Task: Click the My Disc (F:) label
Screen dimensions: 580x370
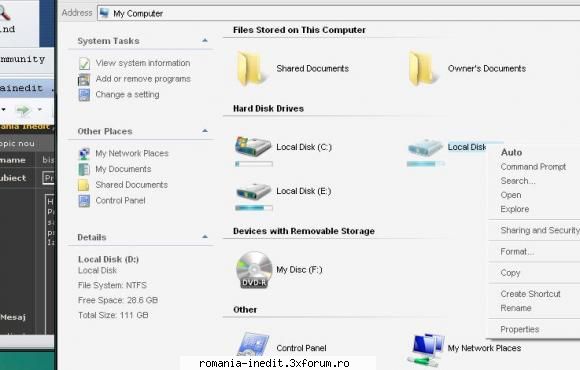Action: (299, 269)
